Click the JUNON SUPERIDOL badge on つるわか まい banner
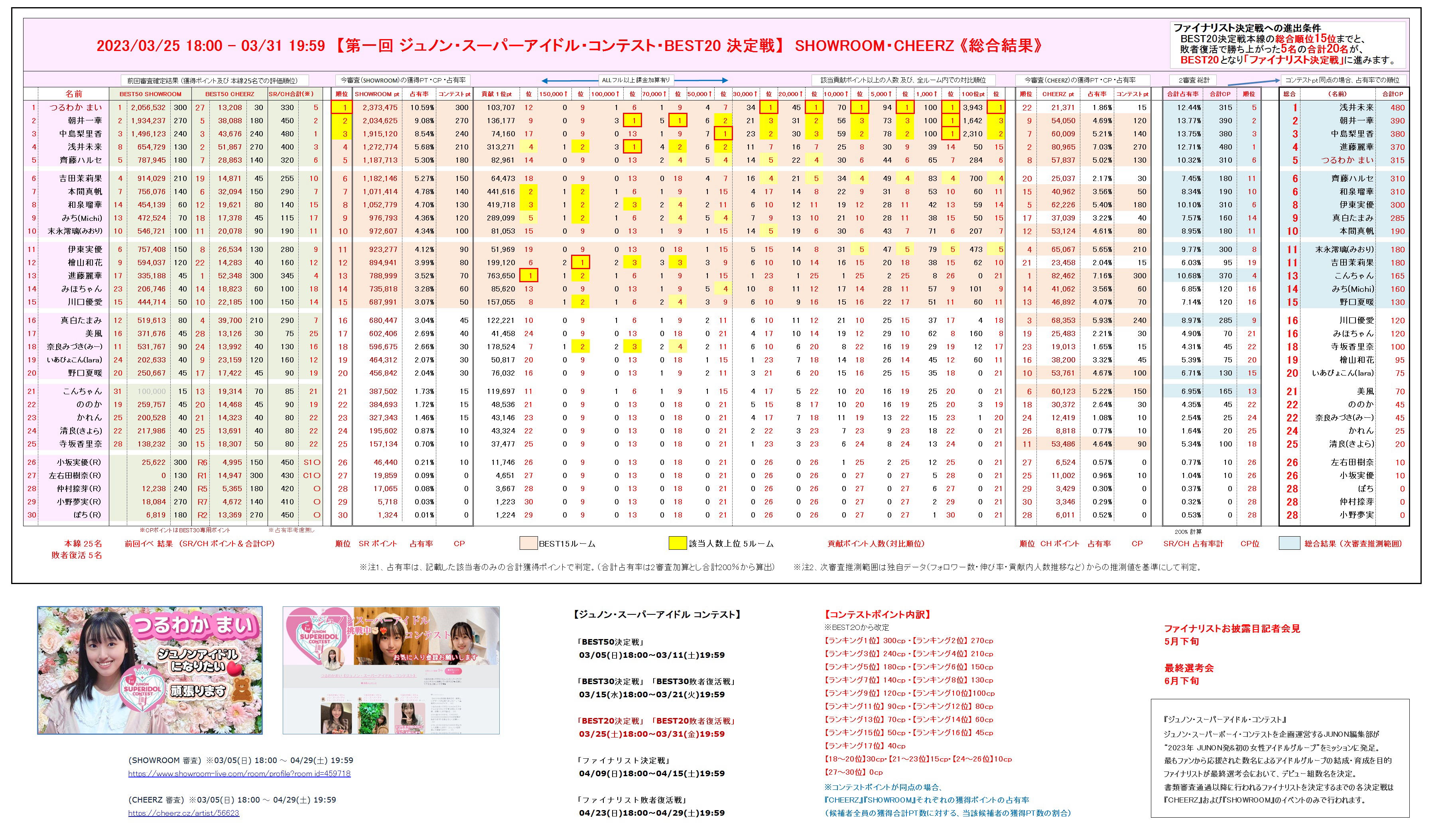This screenshot has height=840, width=1450. [x=142, y=688]
